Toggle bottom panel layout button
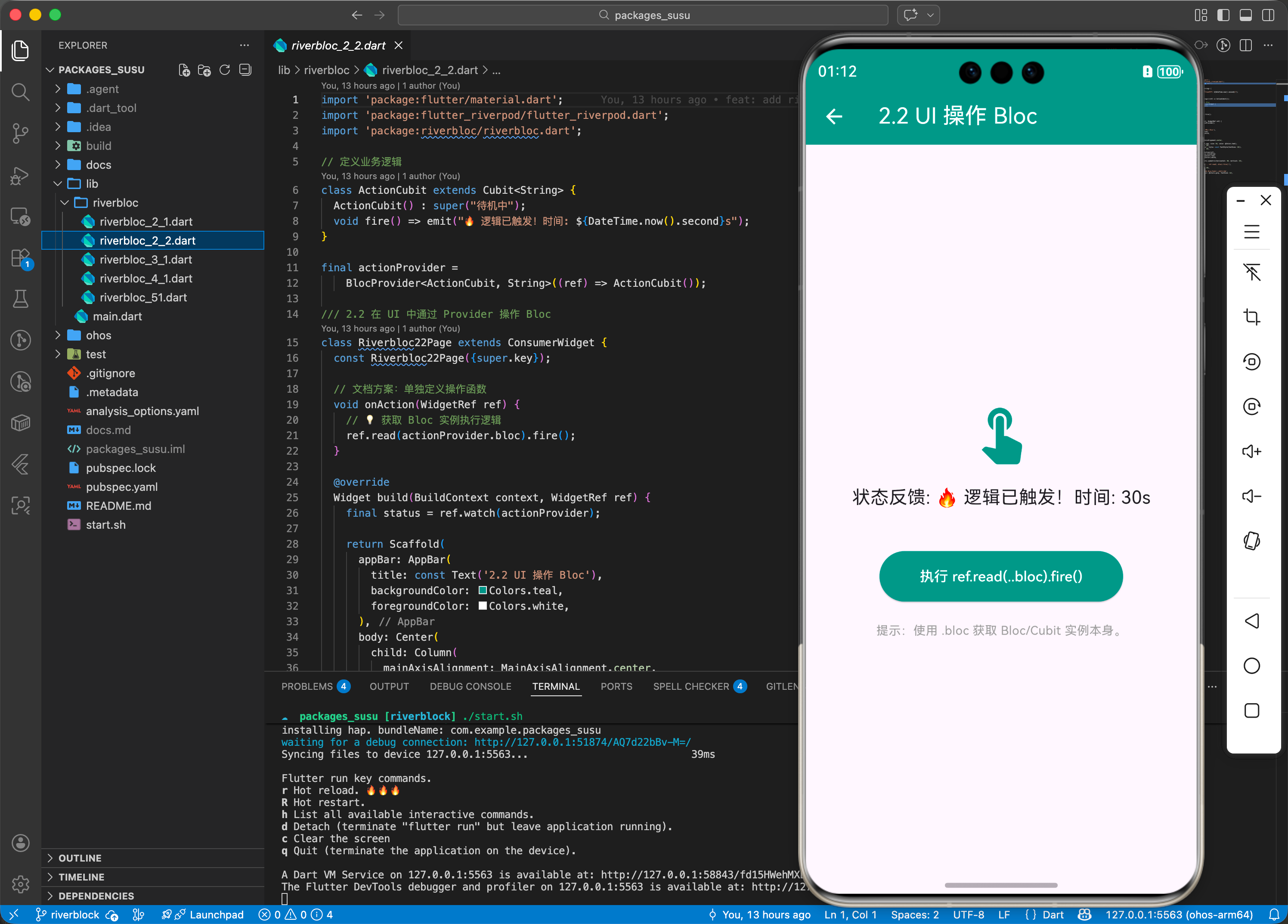 (x=1245, y=16)
